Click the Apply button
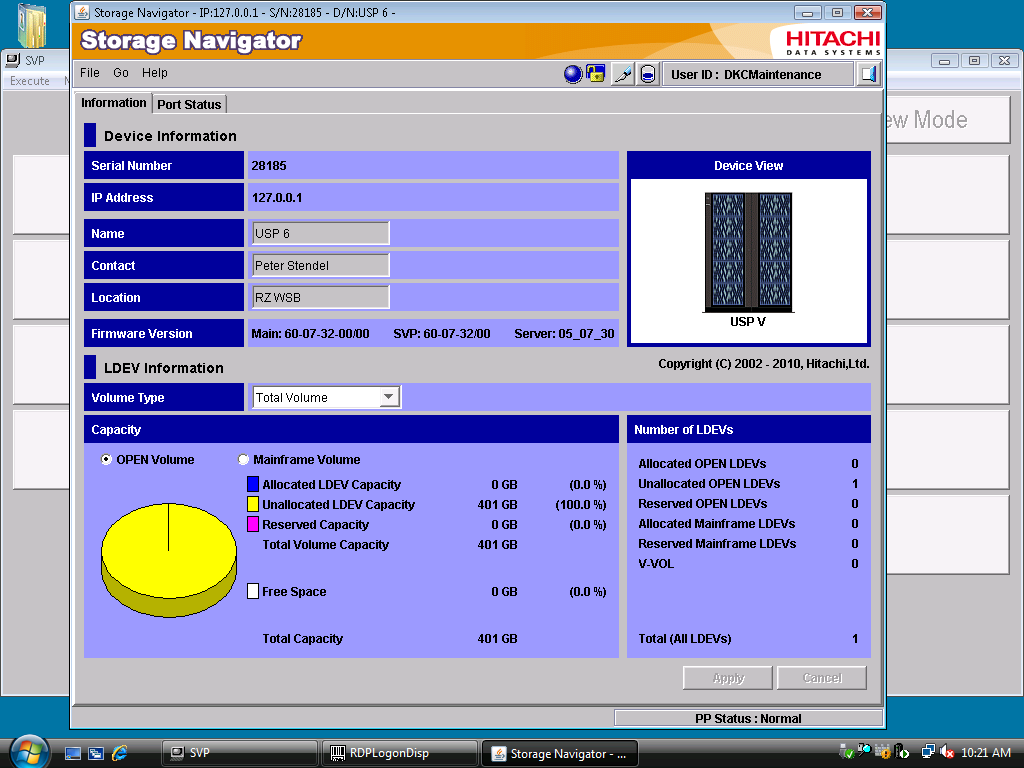 point(728,678)
